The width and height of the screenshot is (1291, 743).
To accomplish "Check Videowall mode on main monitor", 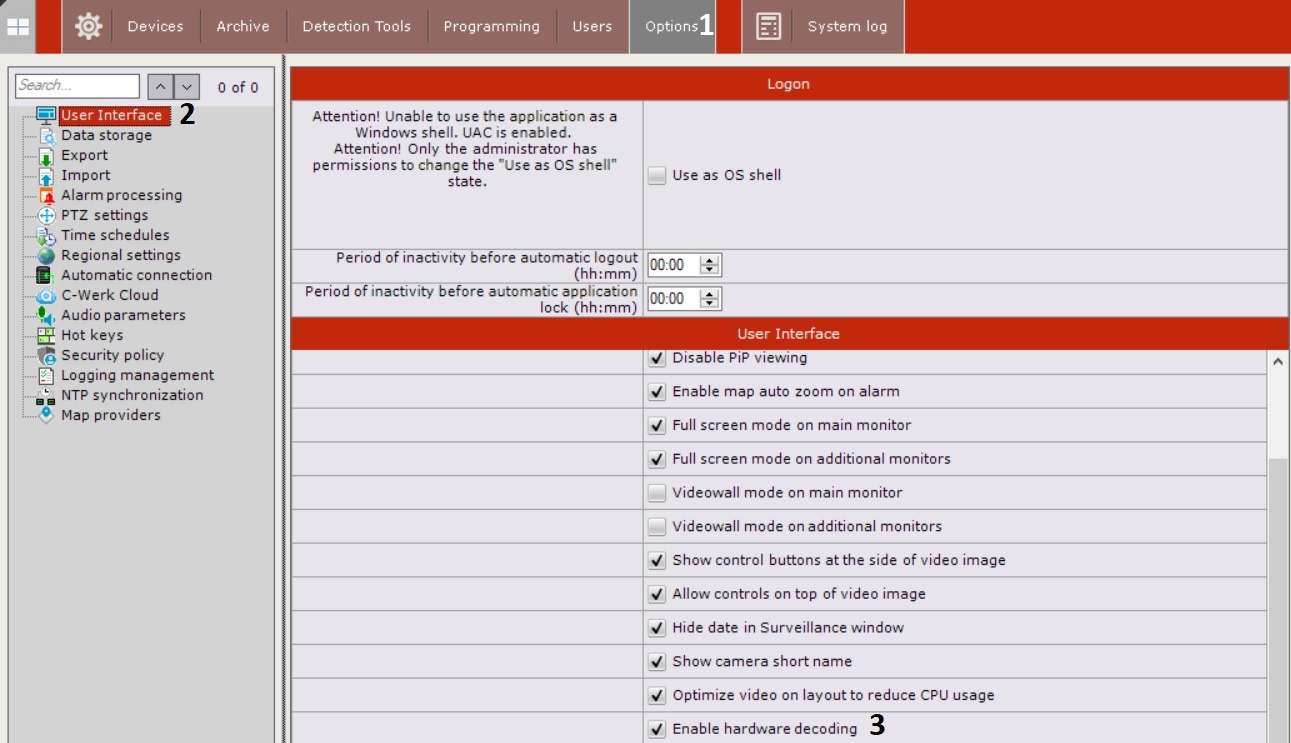I will coord(656,493).
